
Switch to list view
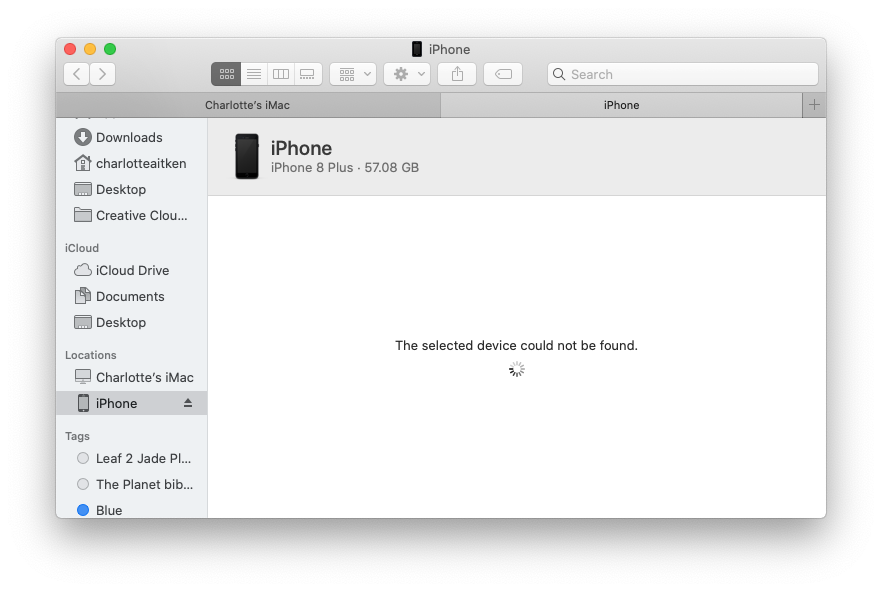click(x=254, y=74)
